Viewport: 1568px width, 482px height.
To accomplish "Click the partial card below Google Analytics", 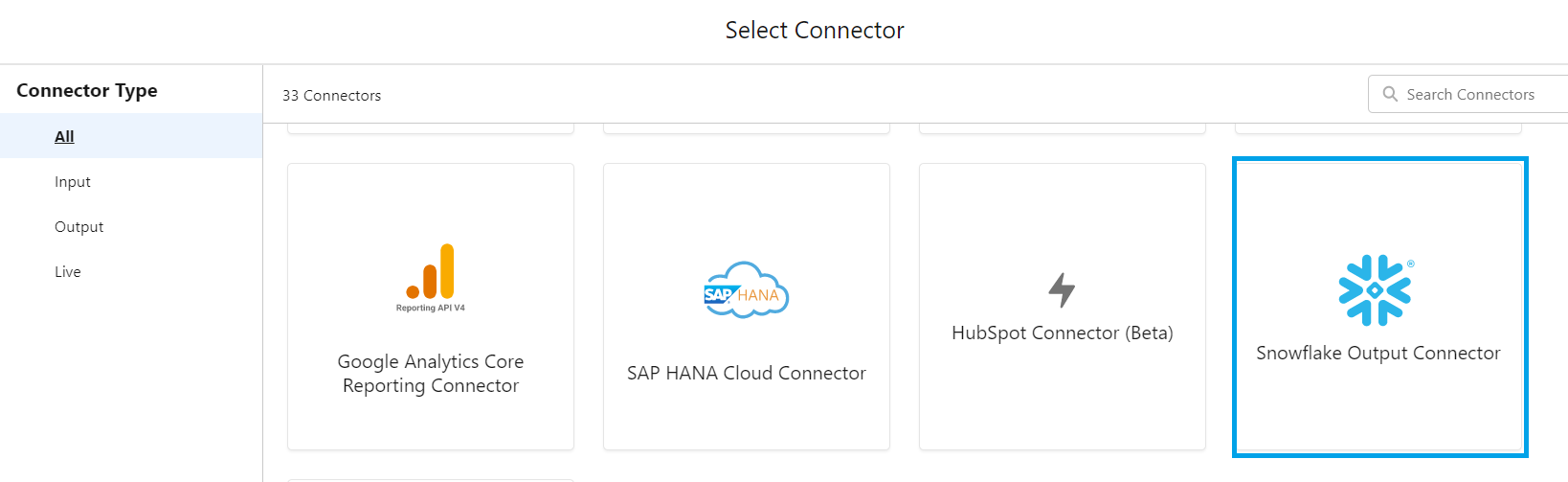I will pos(431,479).
